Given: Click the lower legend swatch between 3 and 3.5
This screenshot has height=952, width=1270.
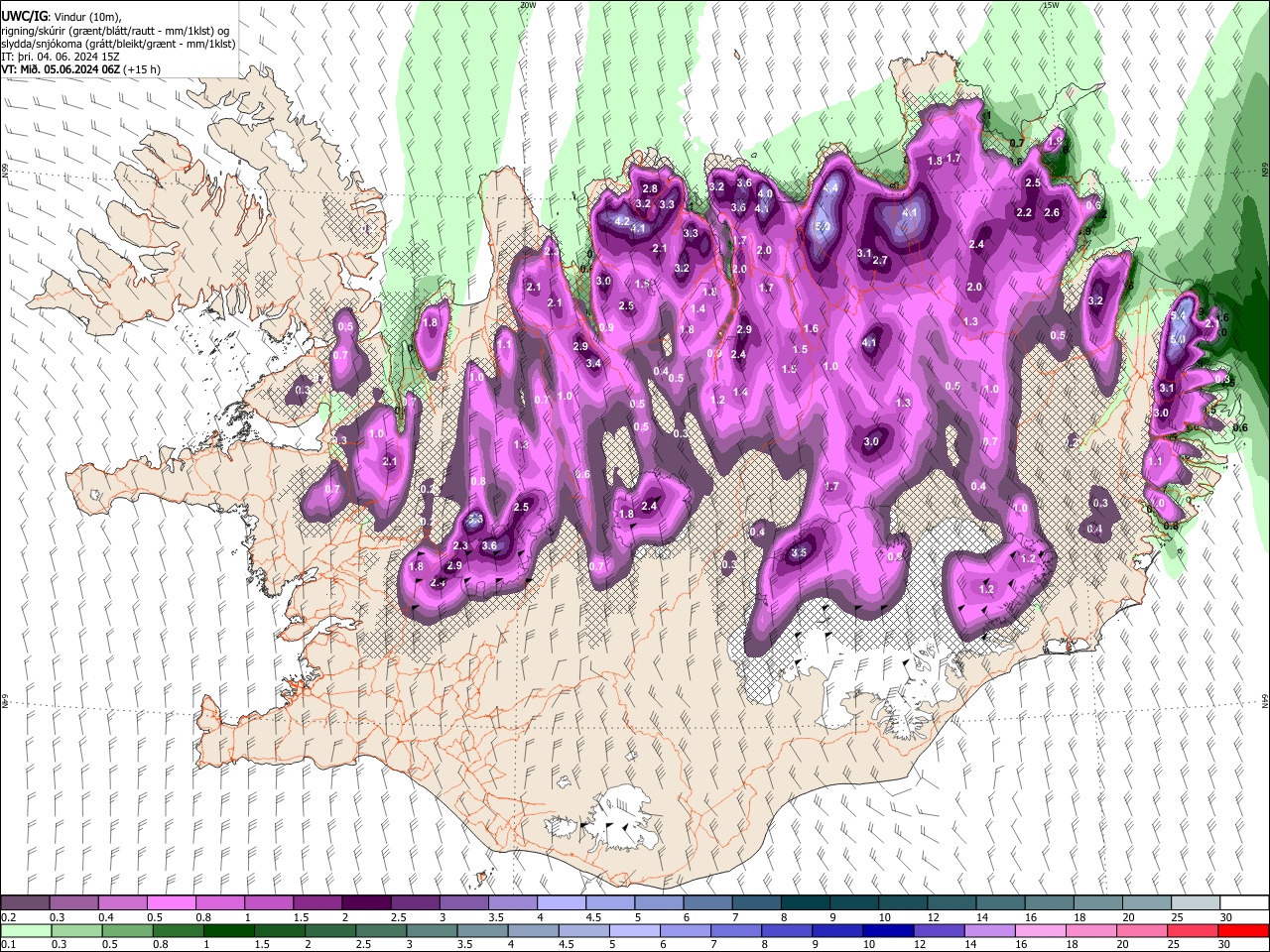Looking at the screenshot, I should (x=431, y=931).
